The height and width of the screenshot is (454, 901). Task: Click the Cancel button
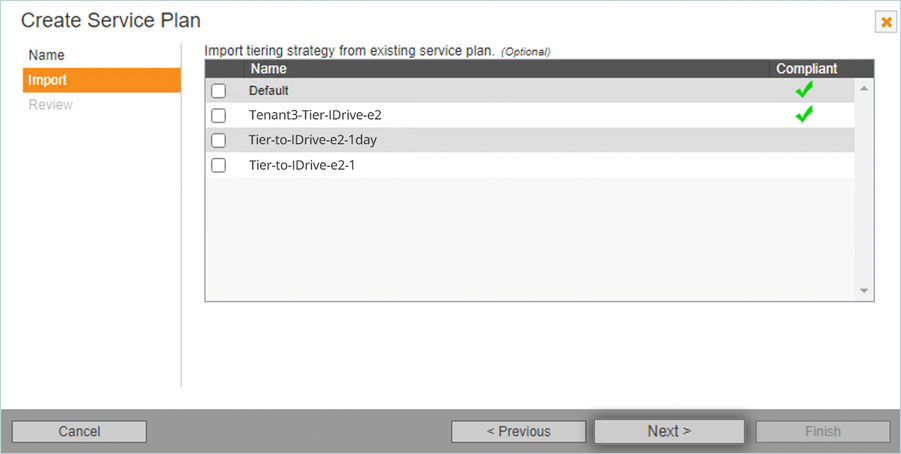tap(79, 432)
